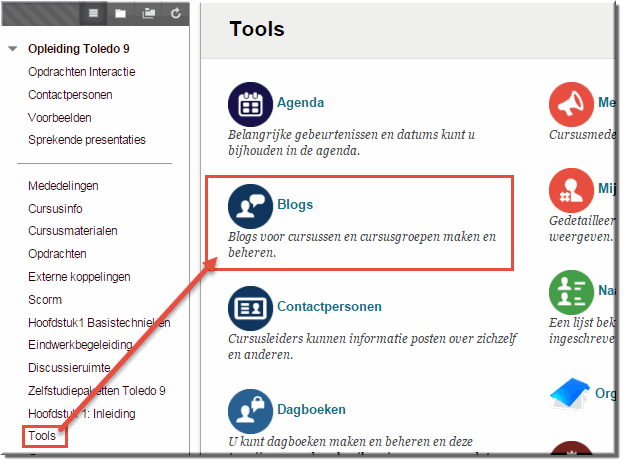The height and width of the screenshot is (463, 624).
Task: Open Cursusmaterialen menu item
Action: [x=72, y=231]
